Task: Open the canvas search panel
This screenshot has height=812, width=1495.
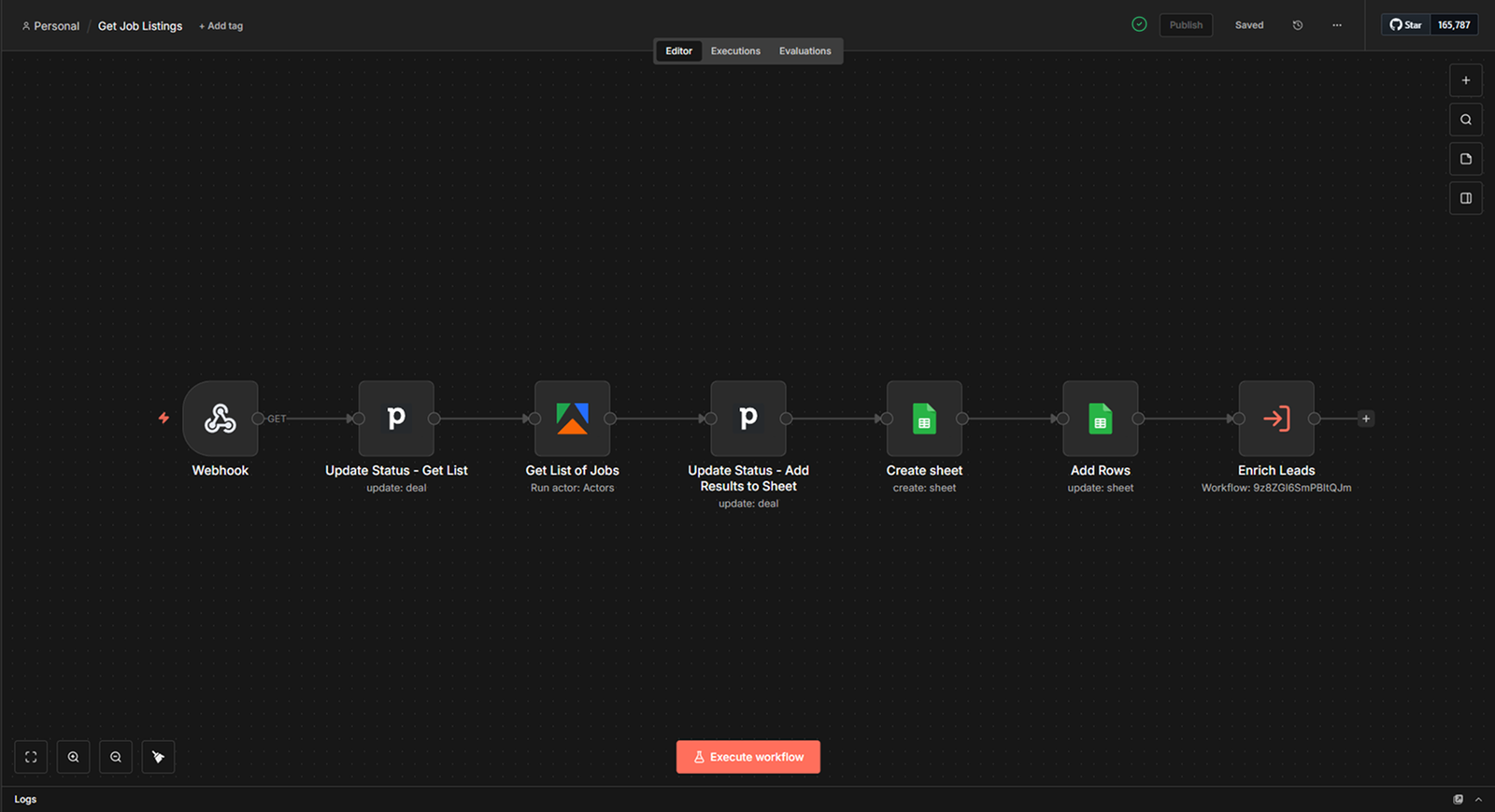Action: [1465, 120]
